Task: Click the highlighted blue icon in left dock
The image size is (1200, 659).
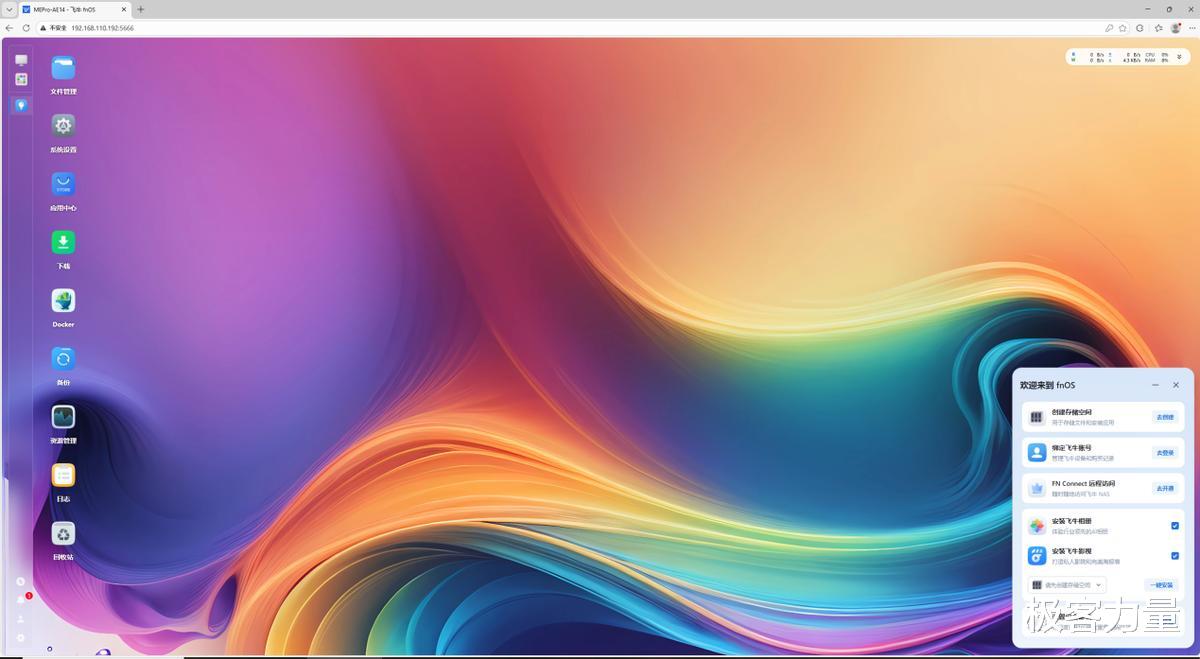Action: [21, 105]
